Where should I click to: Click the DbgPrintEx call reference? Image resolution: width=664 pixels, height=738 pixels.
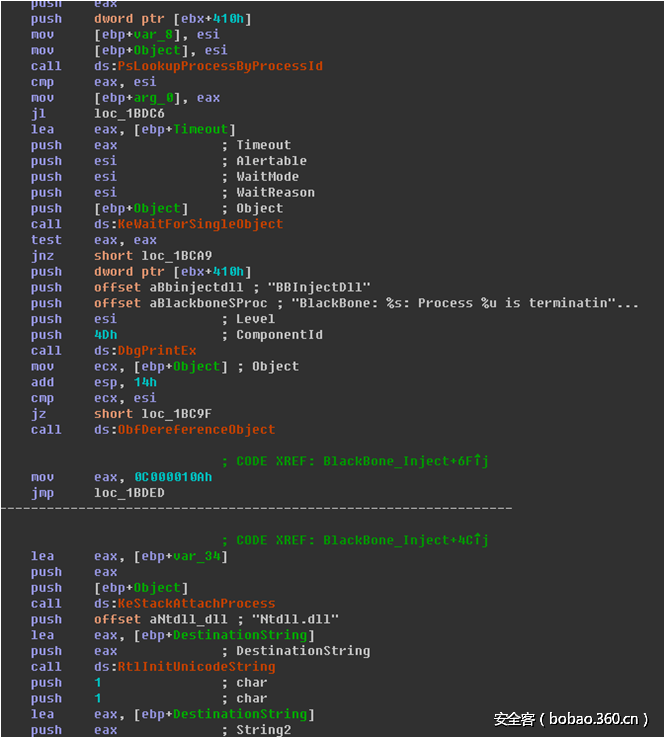157,351
